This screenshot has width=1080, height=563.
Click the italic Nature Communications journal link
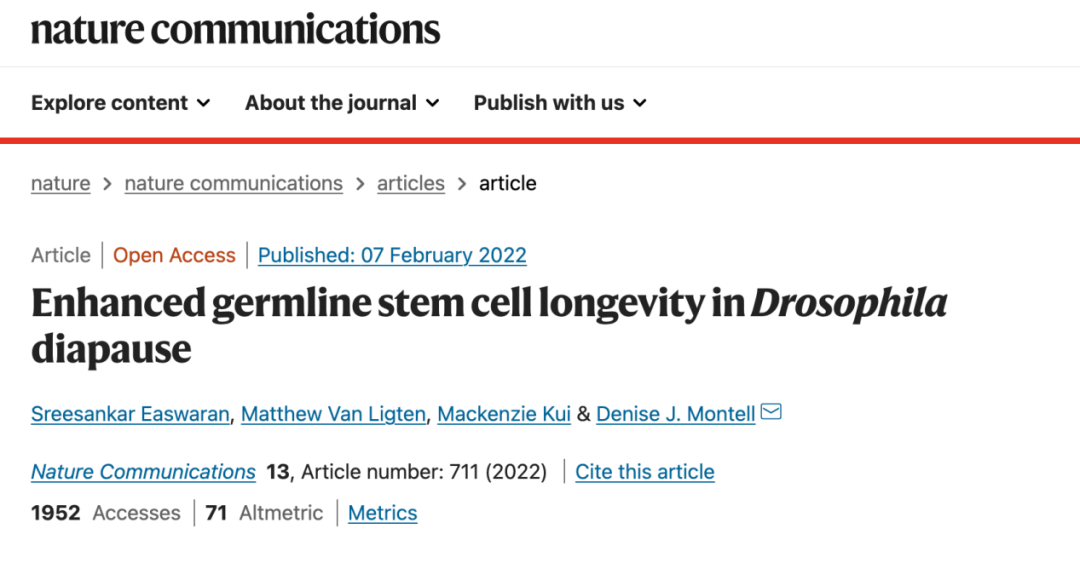tap(143, 471)
